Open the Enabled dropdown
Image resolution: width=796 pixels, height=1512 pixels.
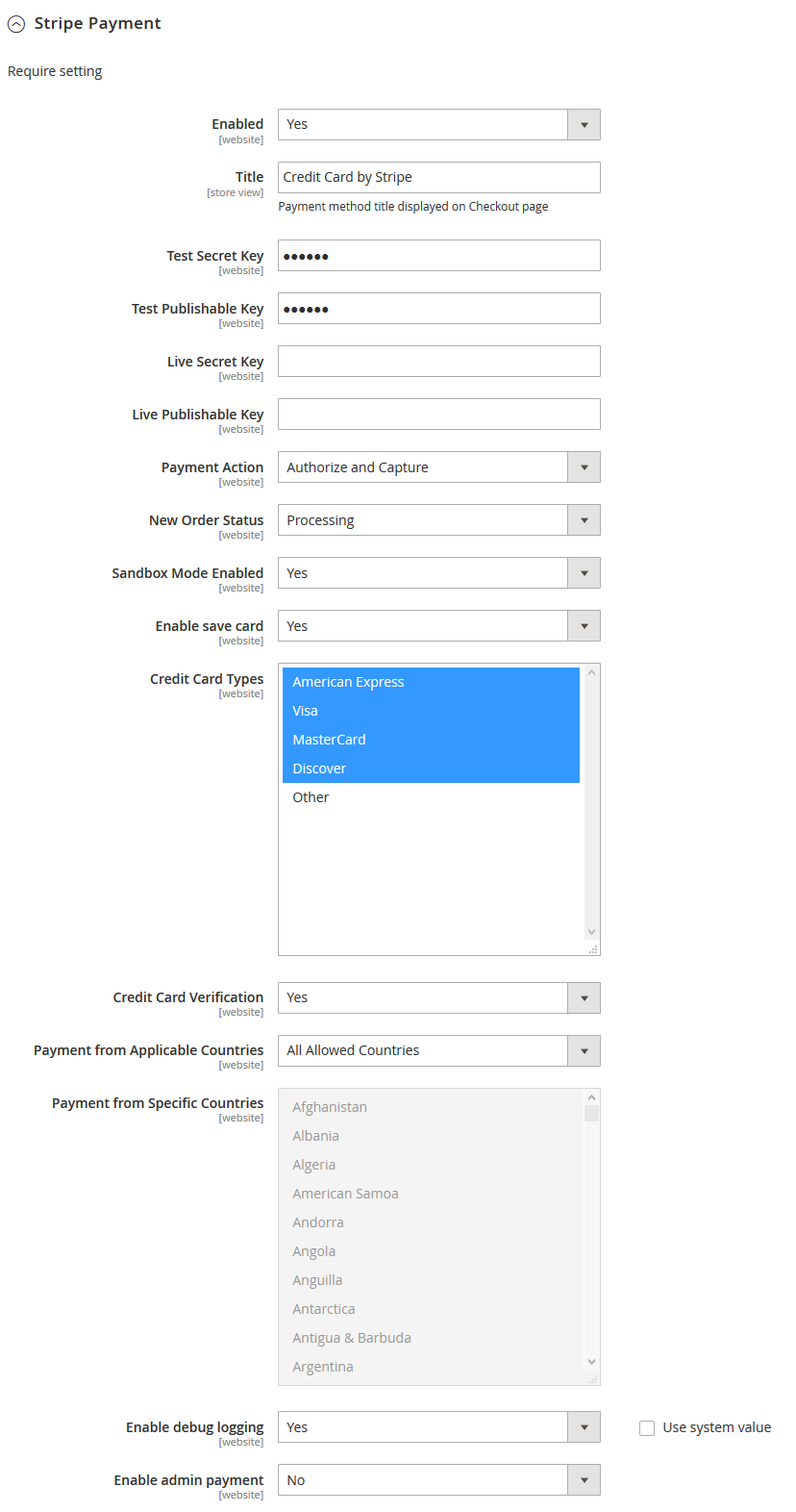[x=439, y=125]
